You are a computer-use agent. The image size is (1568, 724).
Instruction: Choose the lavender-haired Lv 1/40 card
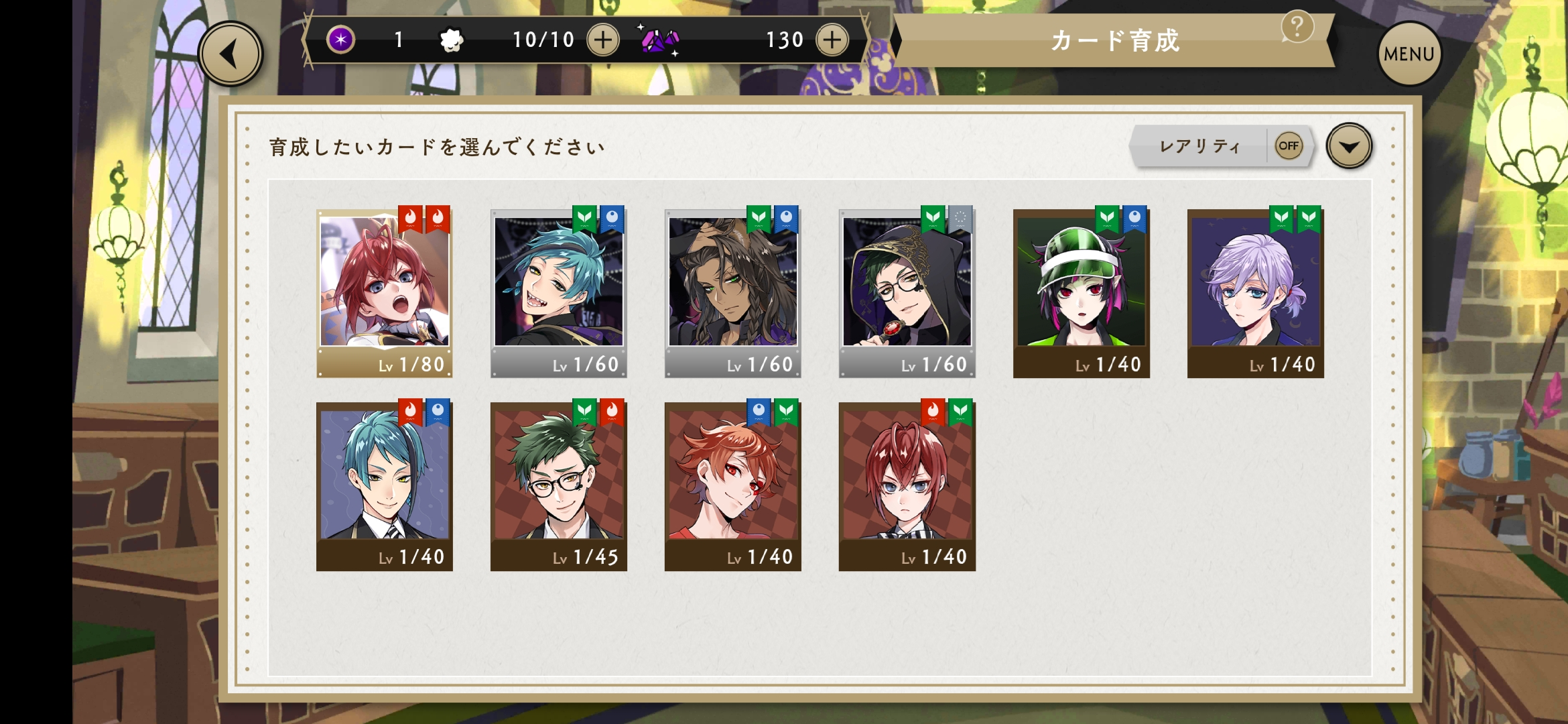[1256, 292]
